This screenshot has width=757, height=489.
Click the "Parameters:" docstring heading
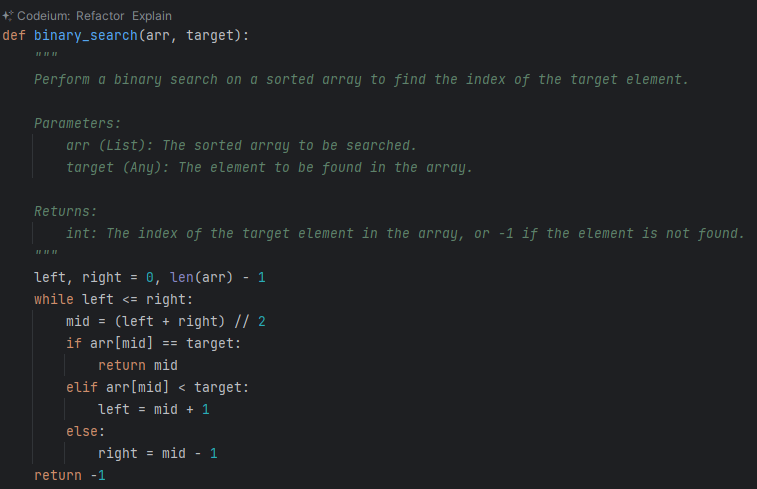point(77,123)
